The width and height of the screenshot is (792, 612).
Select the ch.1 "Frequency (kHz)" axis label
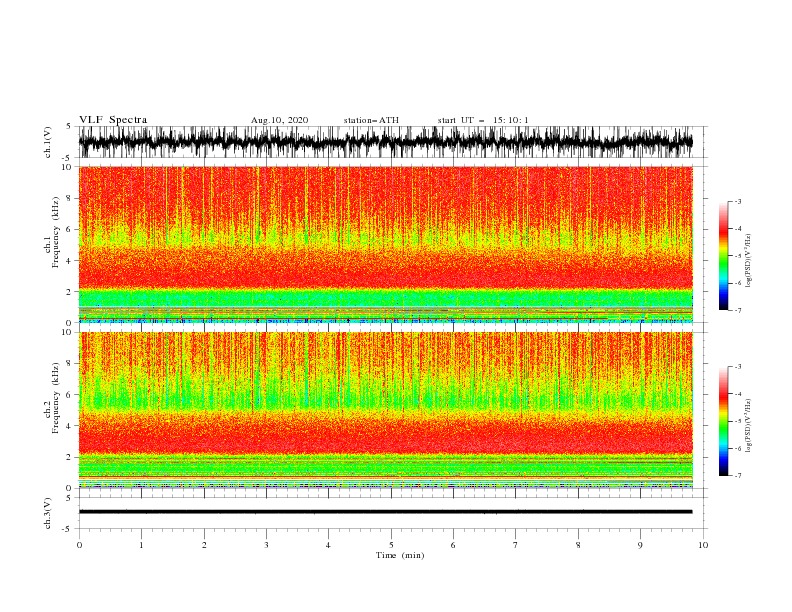click(x=56, y=233)
